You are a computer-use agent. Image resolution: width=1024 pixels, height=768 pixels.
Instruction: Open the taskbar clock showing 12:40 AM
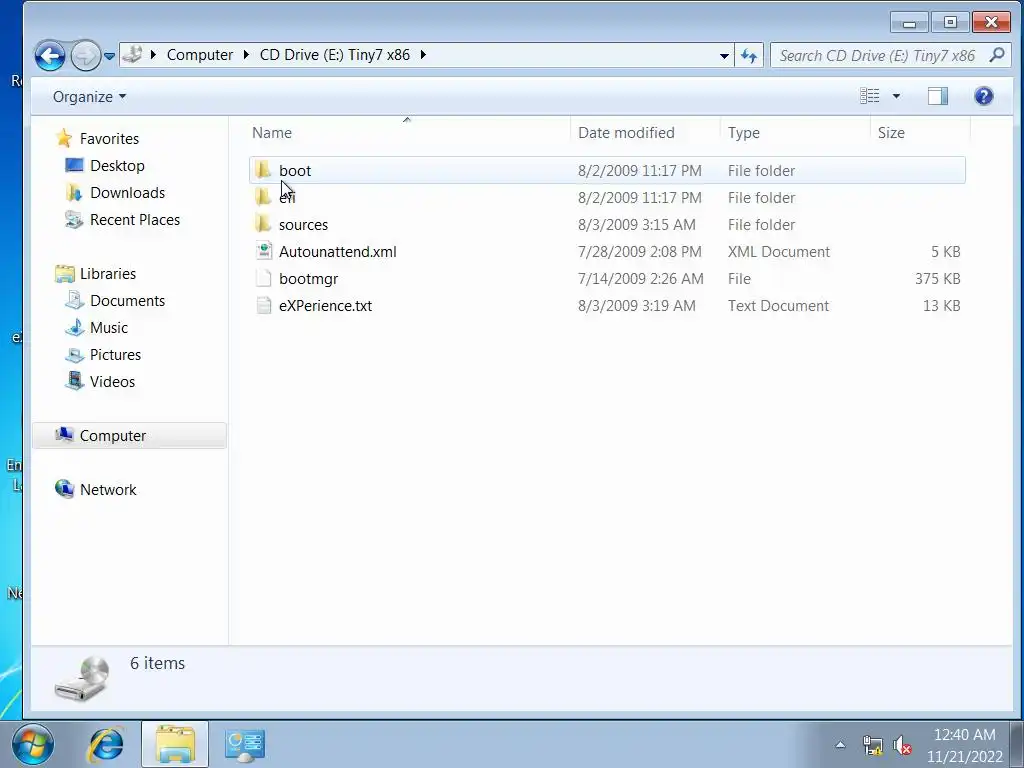[965, 745]
